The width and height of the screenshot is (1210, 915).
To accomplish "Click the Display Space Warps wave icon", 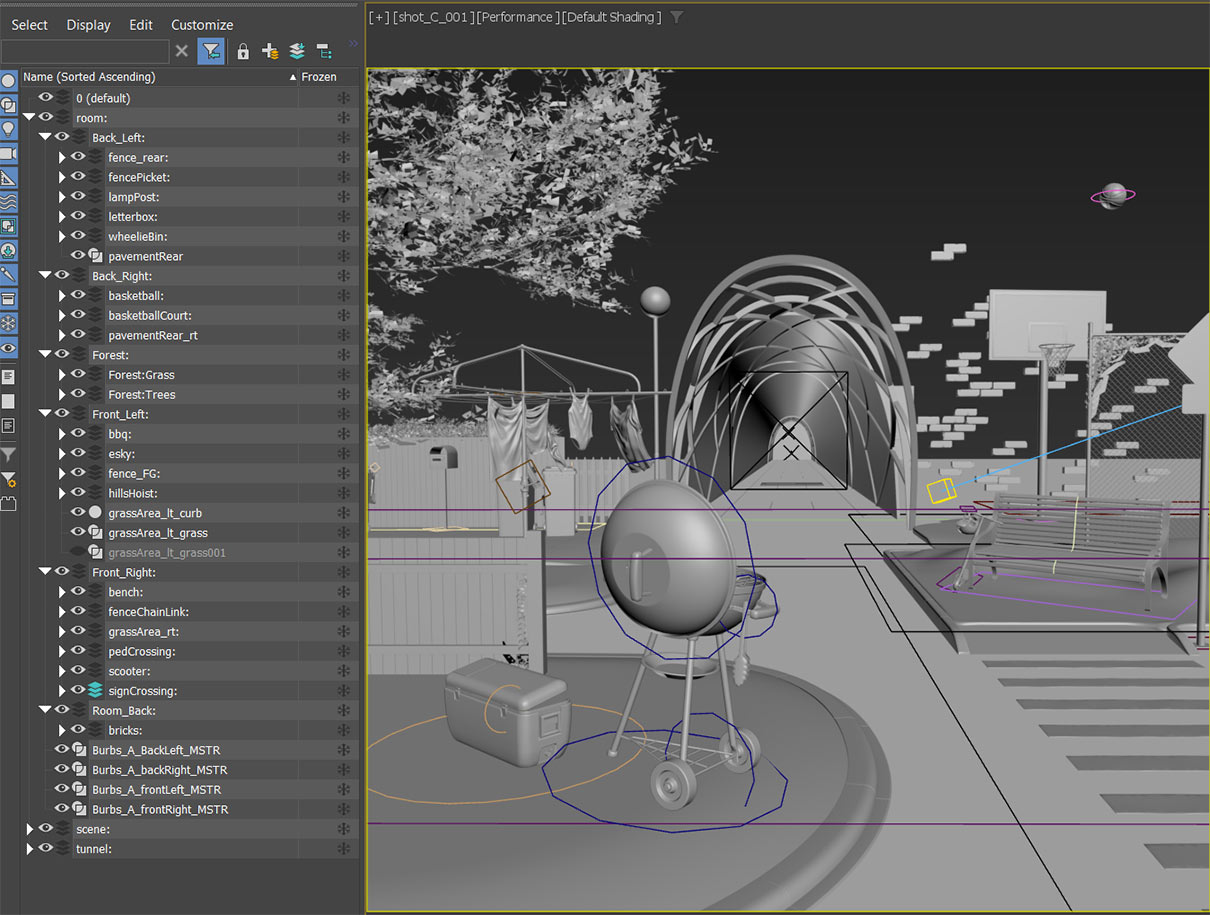I will pos(8,202).
